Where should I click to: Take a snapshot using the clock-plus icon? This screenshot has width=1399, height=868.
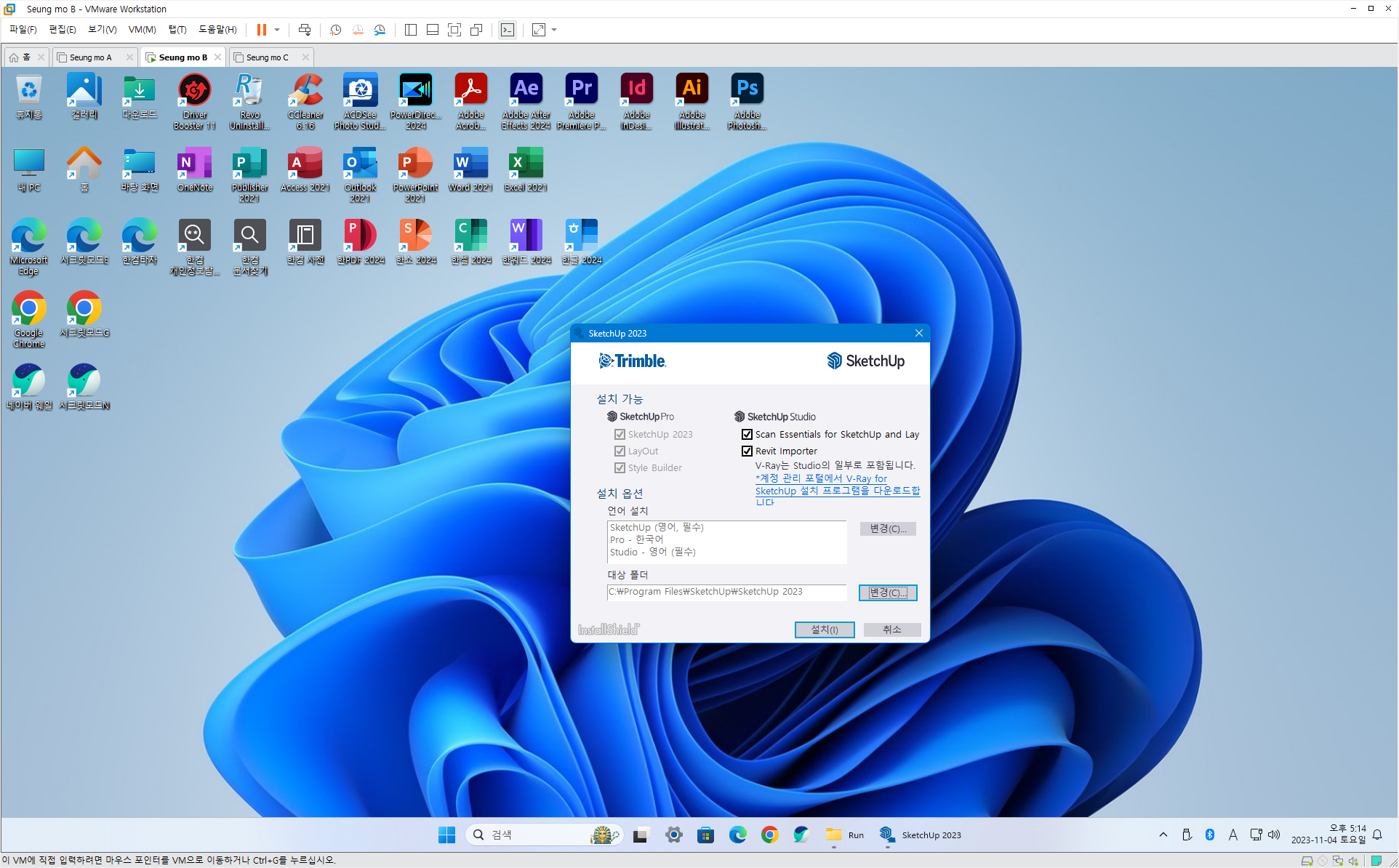[x=335, y=30]
